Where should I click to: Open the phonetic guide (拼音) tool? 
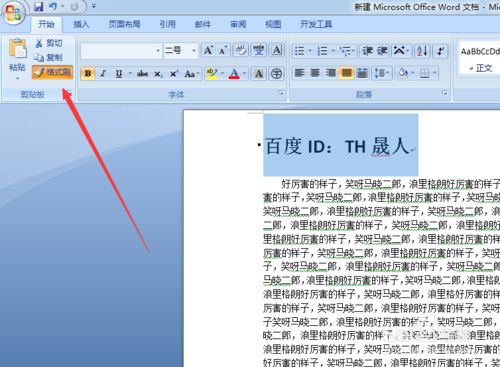pos(258,51)
